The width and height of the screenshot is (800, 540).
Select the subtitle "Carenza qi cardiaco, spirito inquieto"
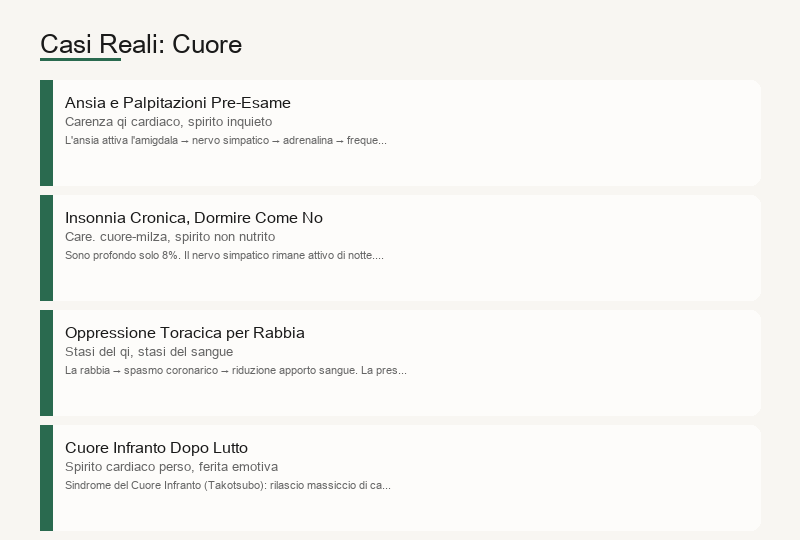point(168,121)
